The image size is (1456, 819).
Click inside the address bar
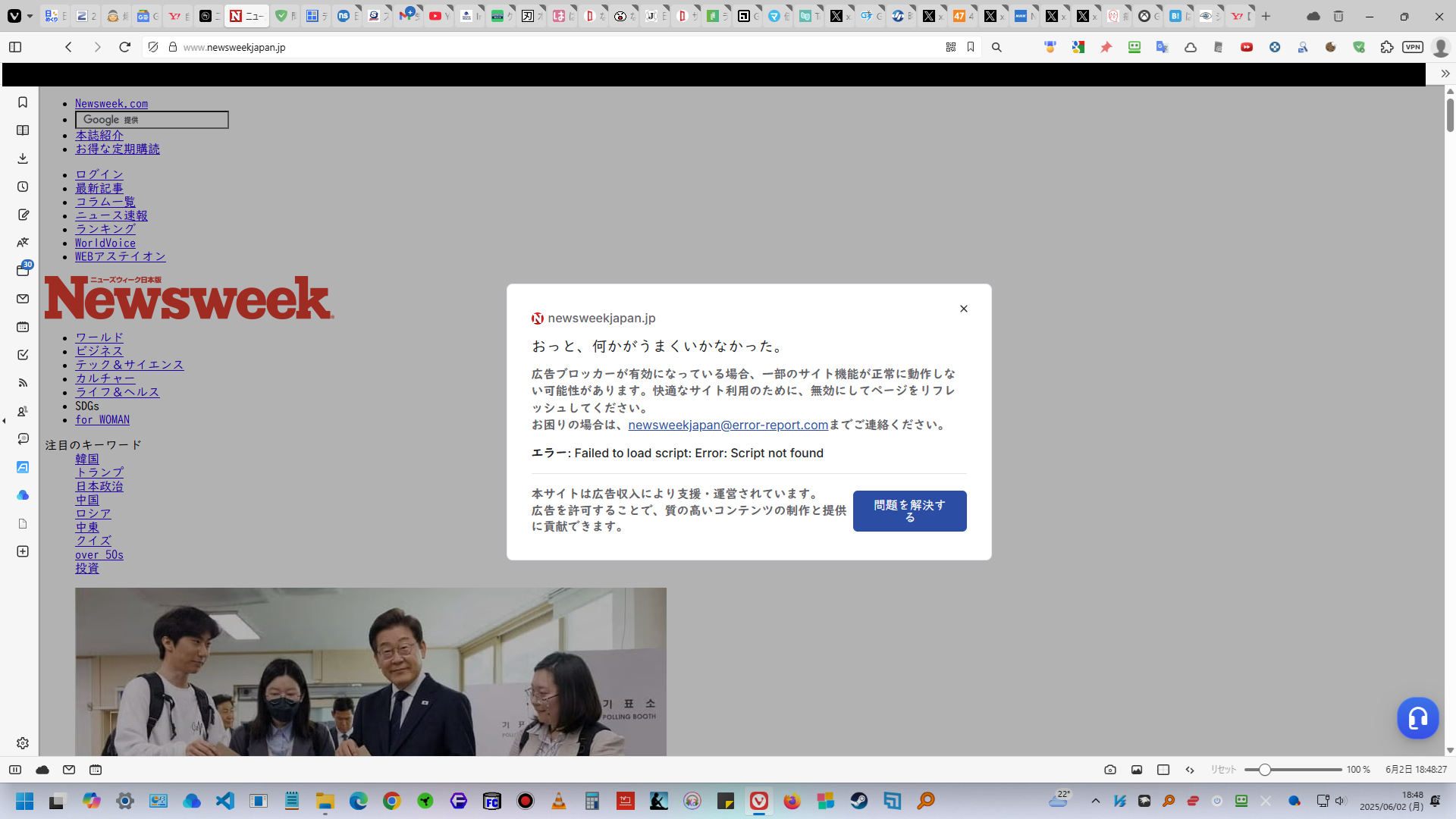pos(455,47)
